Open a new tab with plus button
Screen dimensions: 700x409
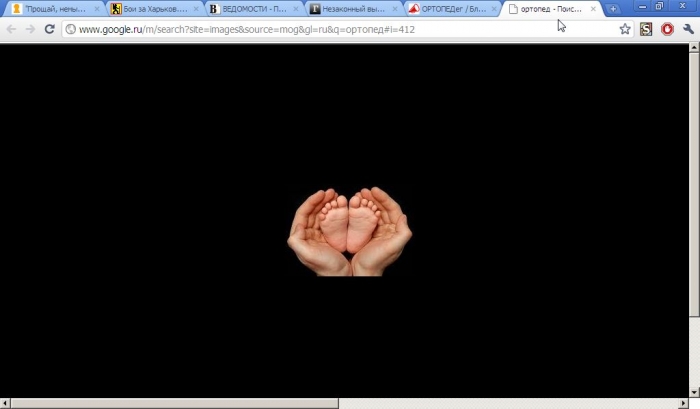(613, 9)
